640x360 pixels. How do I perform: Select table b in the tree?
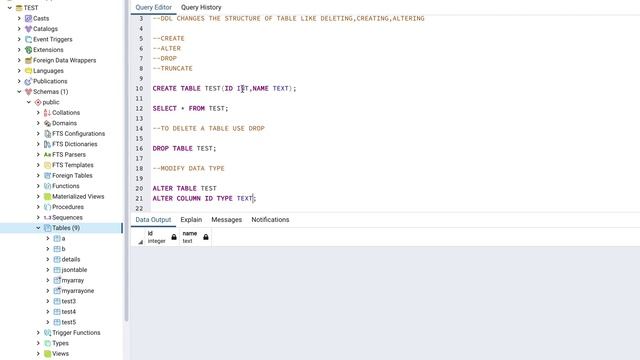click(63, 249)
